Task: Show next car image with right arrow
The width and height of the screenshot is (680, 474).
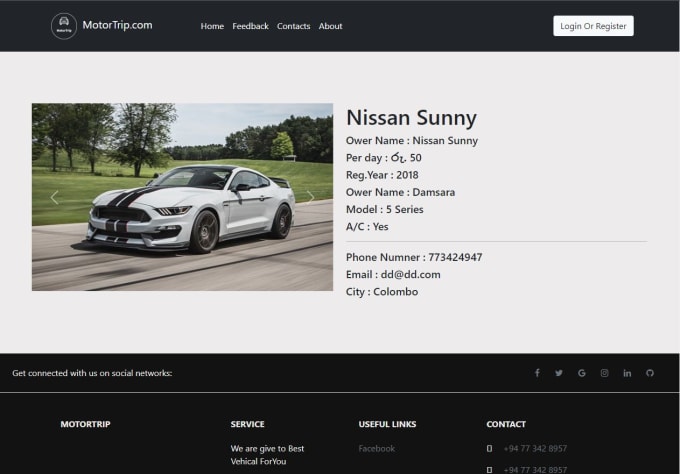Action: pyautogui.click(x=311, y=197)
